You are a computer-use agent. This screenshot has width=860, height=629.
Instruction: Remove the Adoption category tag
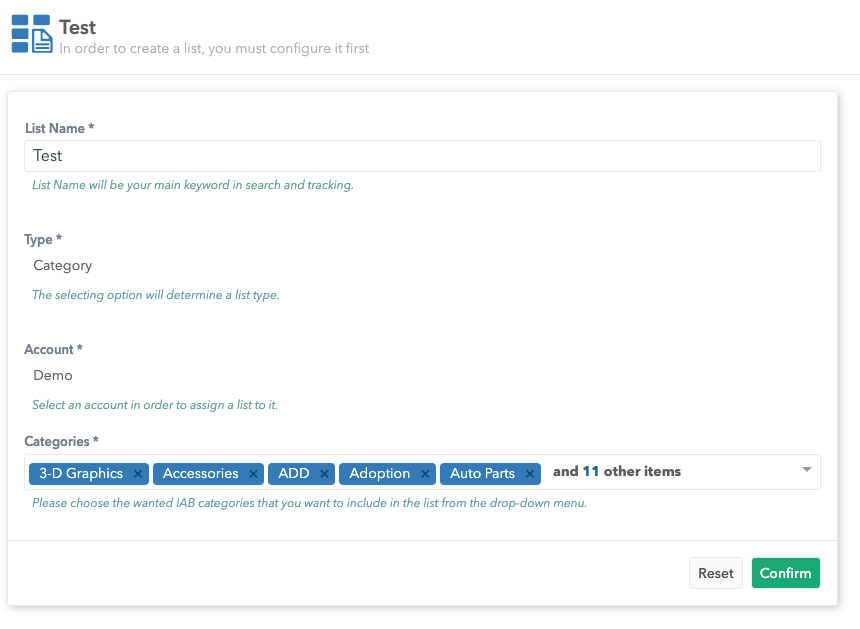pyautogui.click(x=425, y=474)
